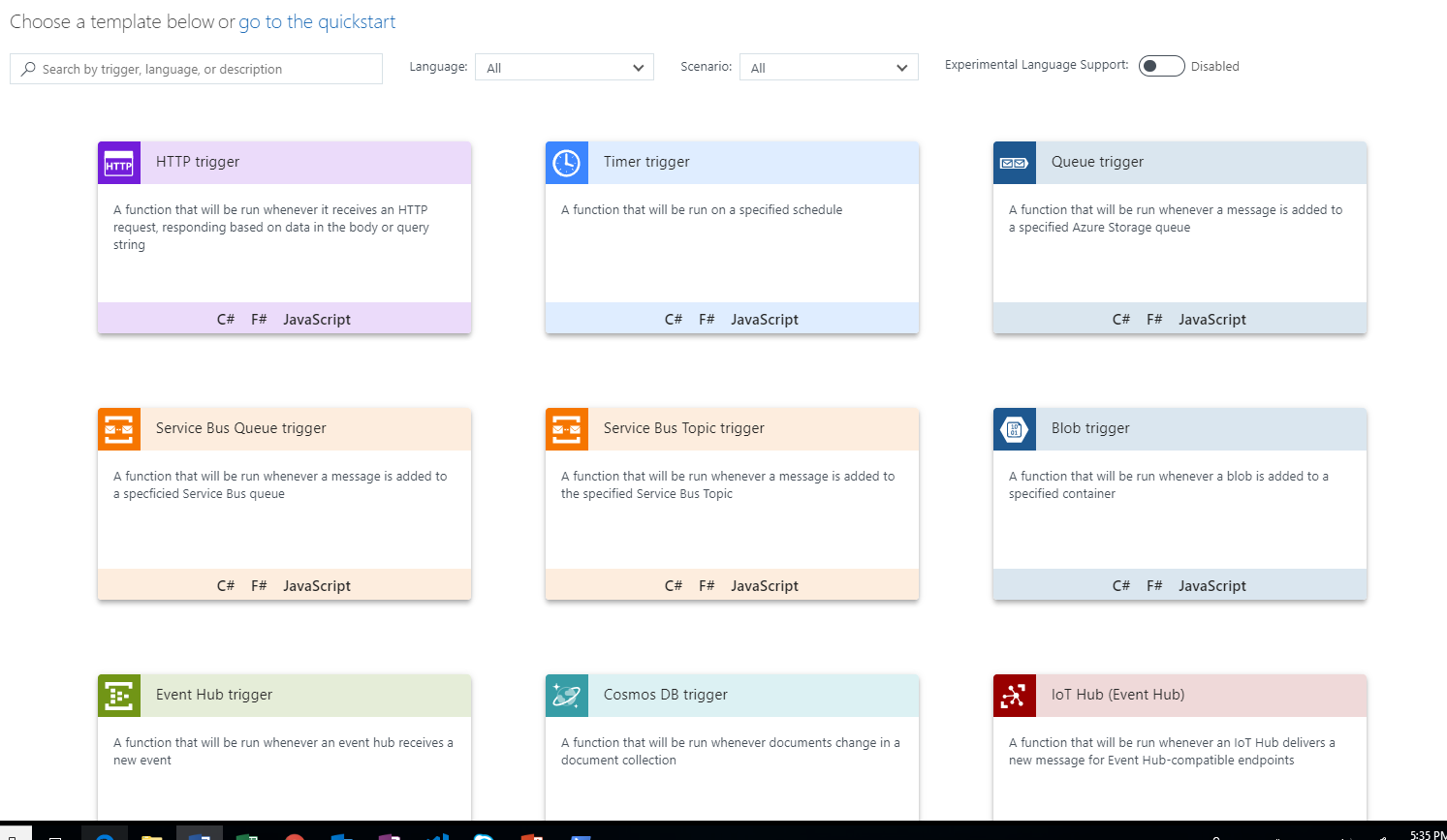
Task: Click 'Choose a template below or' heading
Action: [122, 21]
